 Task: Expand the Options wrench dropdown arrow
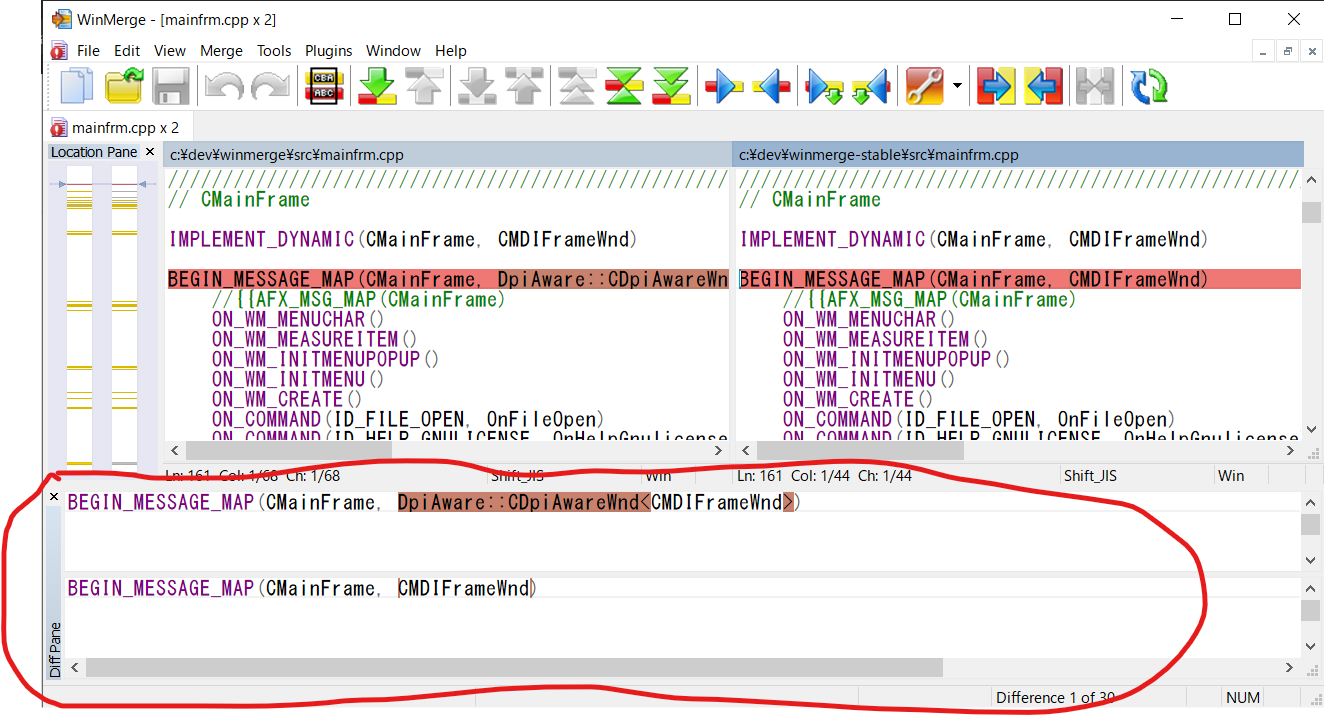click(x=957, y=86)
